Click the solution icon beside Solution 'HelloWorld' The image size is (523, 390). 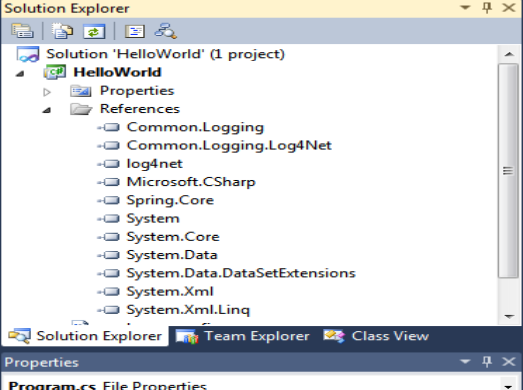coord(28,54)
